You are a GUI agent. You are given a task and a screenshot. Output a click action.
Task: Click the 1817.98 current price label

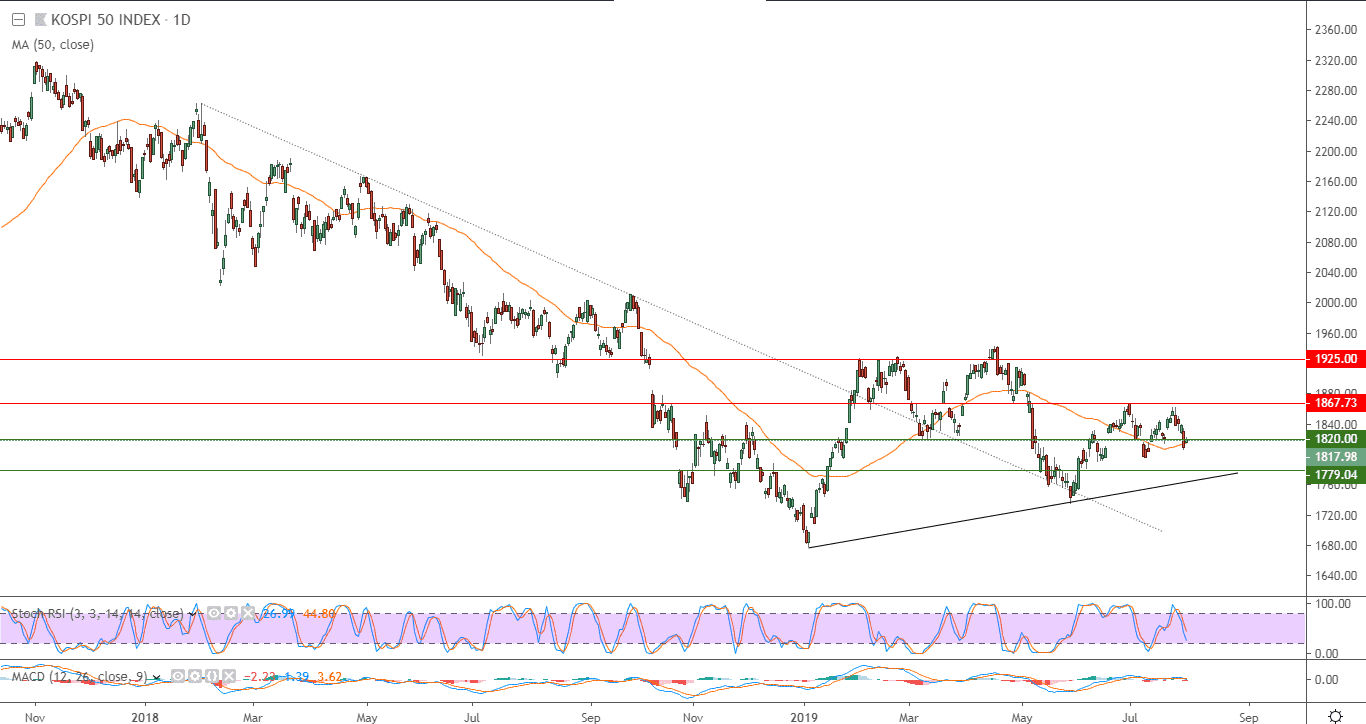[1335, 456]
